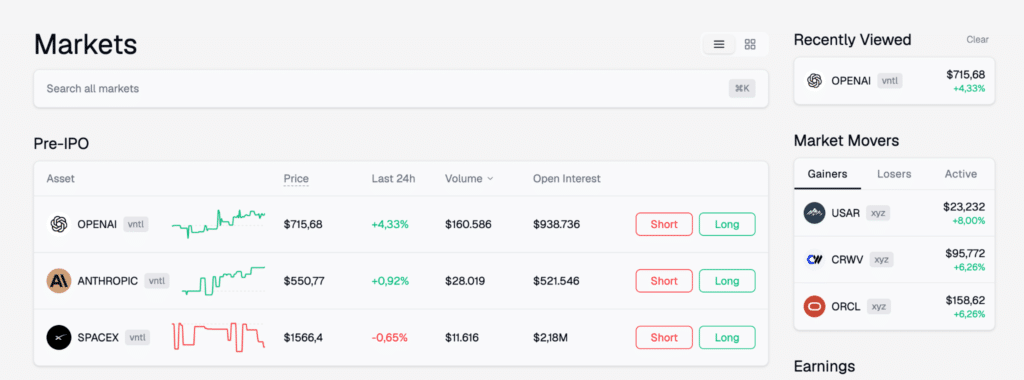Short the OPENAI market
Image resolution: width=1024 pixels, height=380 pixels.
[x=664, y=224]
